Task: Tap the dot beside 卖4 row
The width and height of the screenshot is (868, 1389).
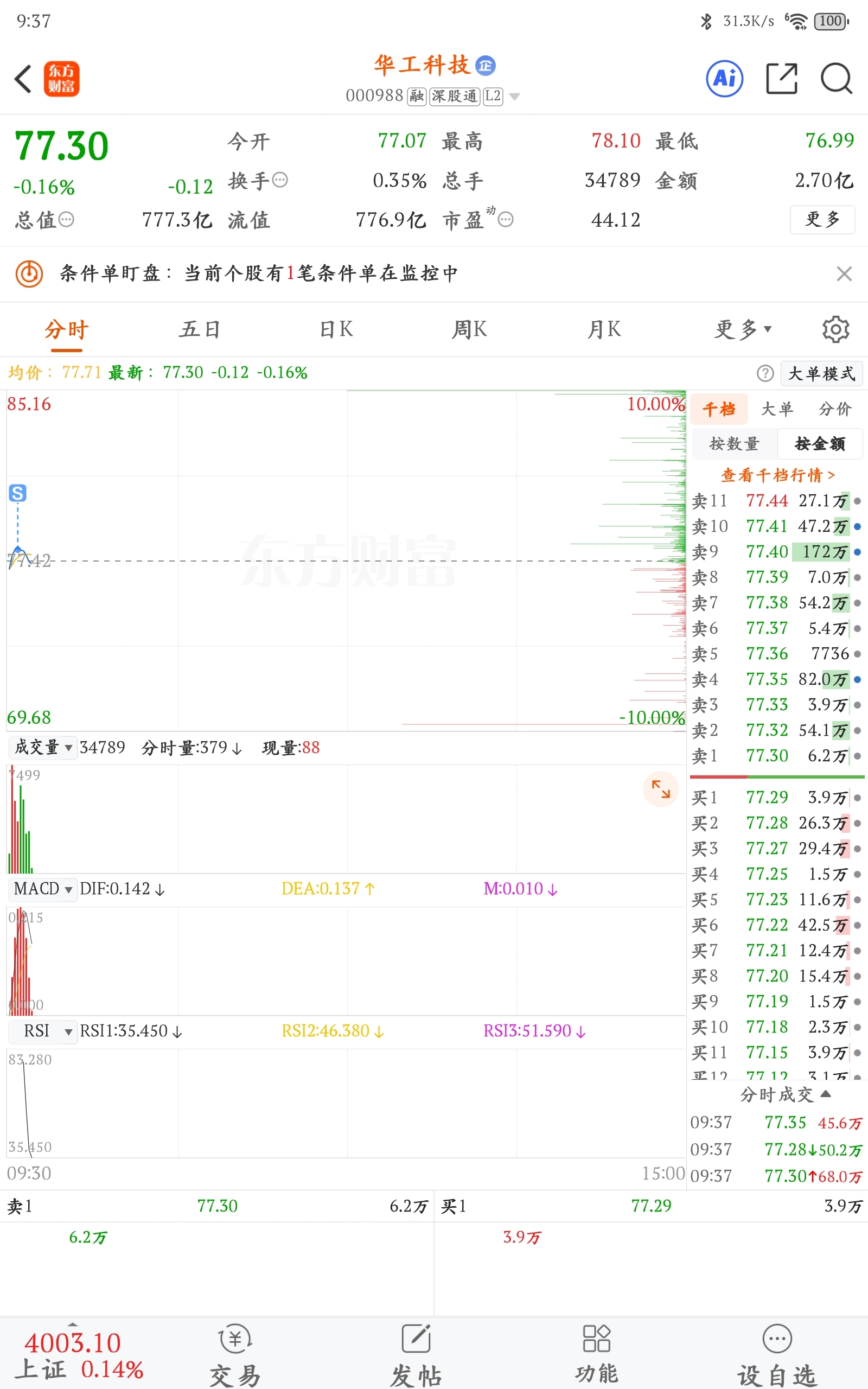Action: coord(857,679)
